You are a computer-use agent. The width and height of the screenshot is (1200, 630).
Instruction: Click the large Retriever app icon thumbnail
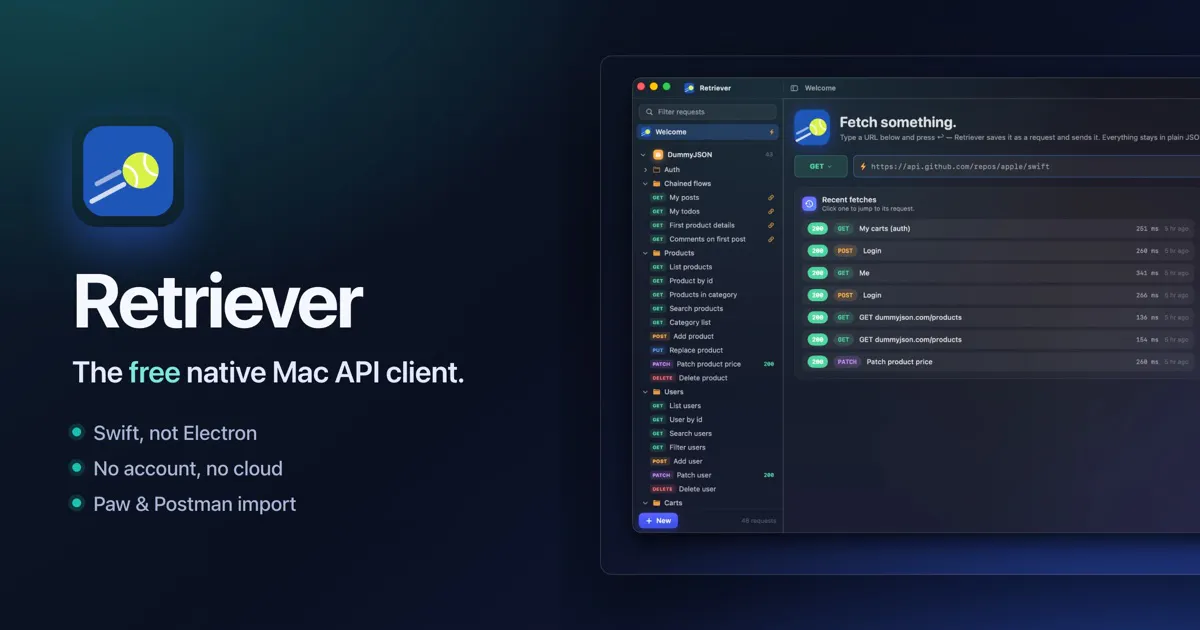128,171
